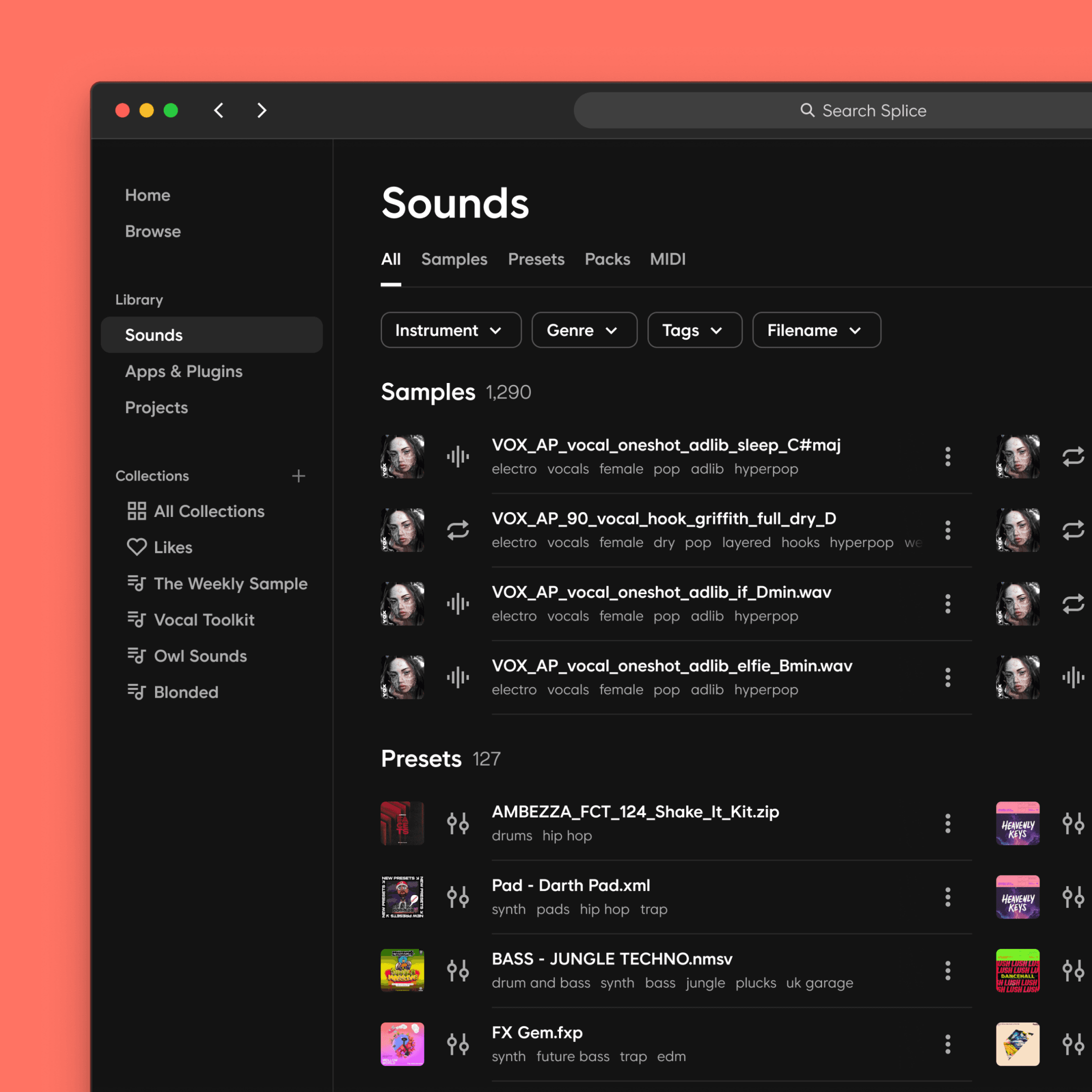The width and height of the screenshot is (1092, 1092).
Task: Open three-dot menu for adlib_if_Dmin.wav
Action: [948, 603]
